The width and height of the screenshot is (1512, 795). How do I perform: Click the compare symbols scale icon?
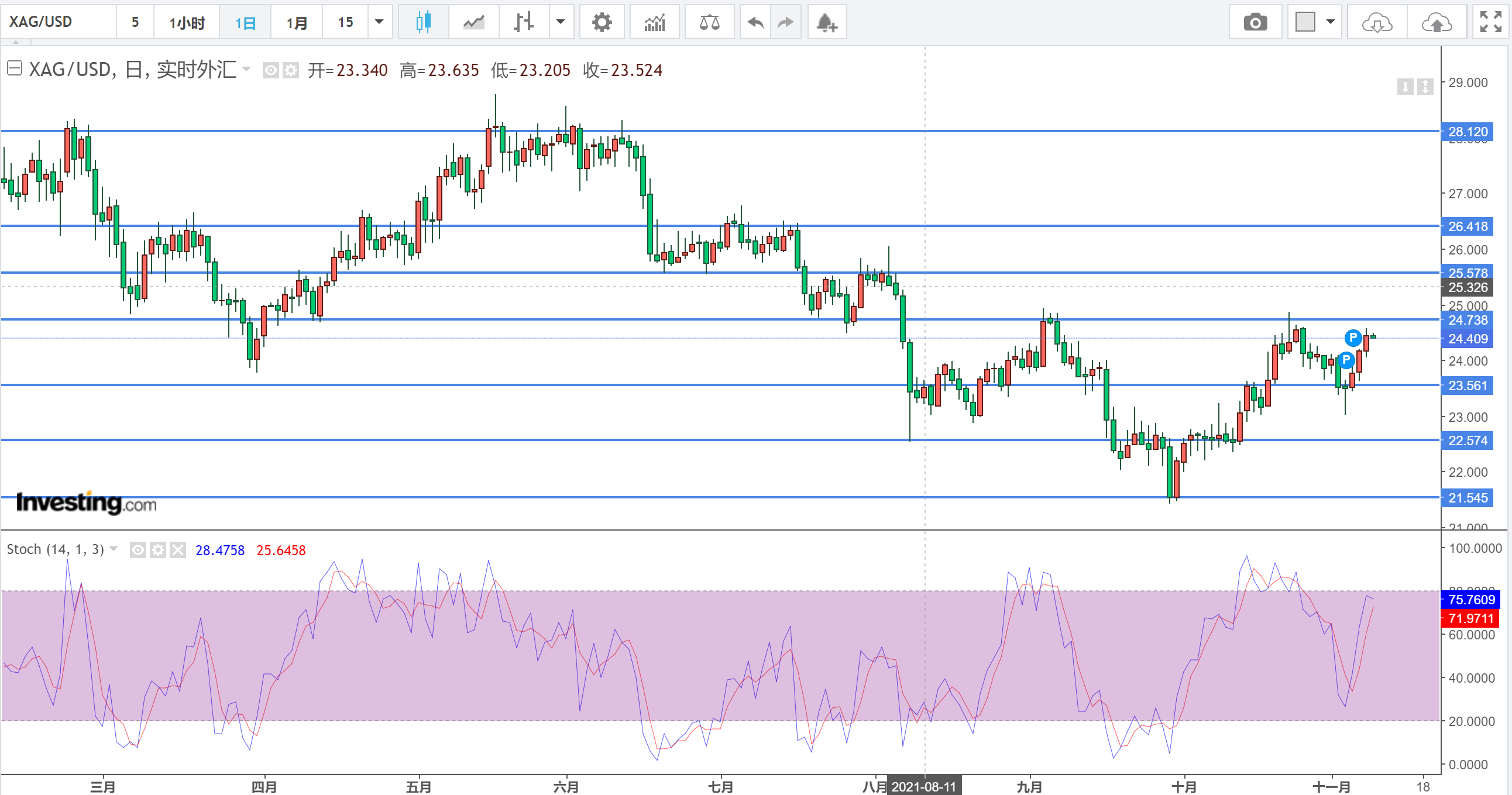[710, 22]
